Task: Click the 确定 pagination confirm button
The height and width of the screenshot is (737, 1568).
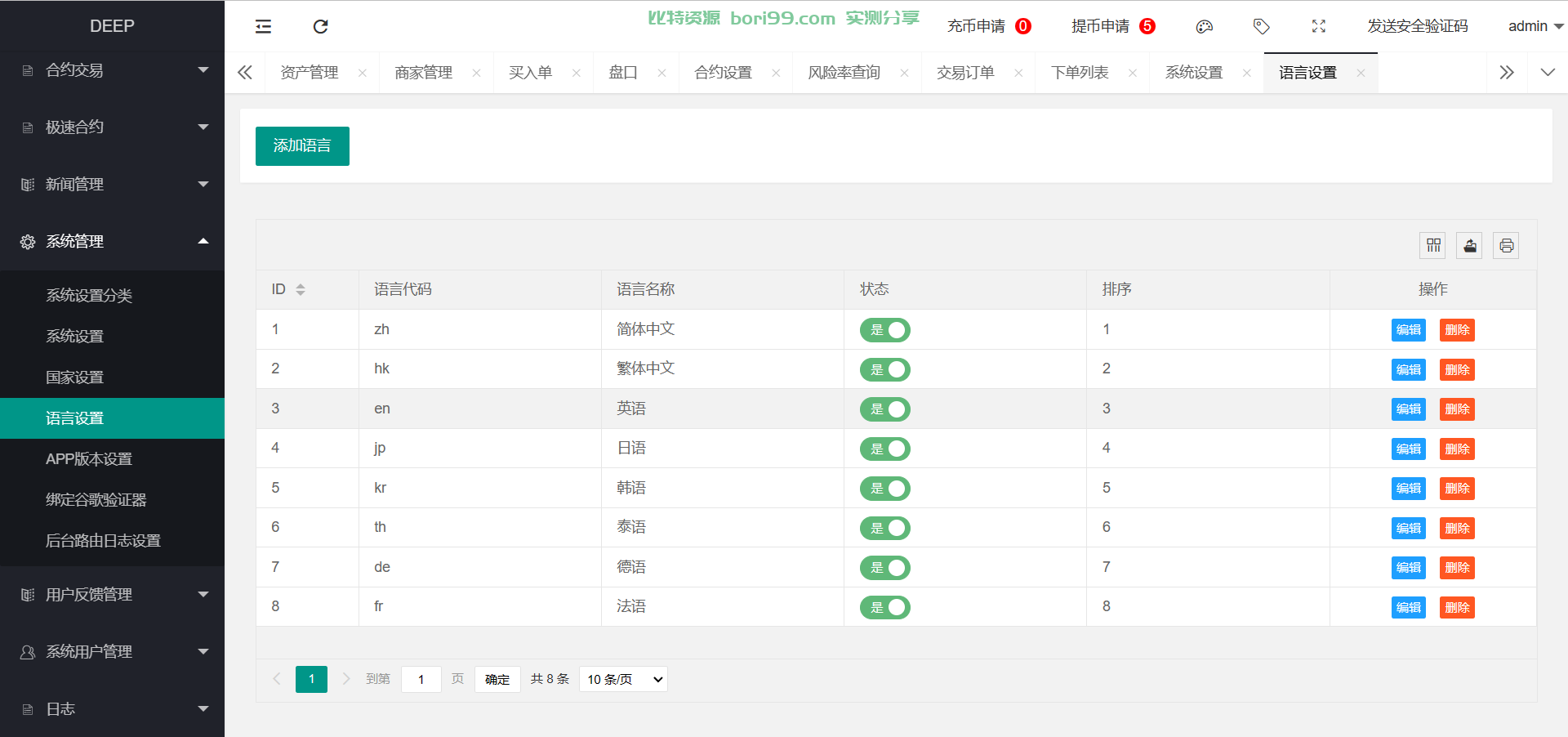Action: point(497,679)
